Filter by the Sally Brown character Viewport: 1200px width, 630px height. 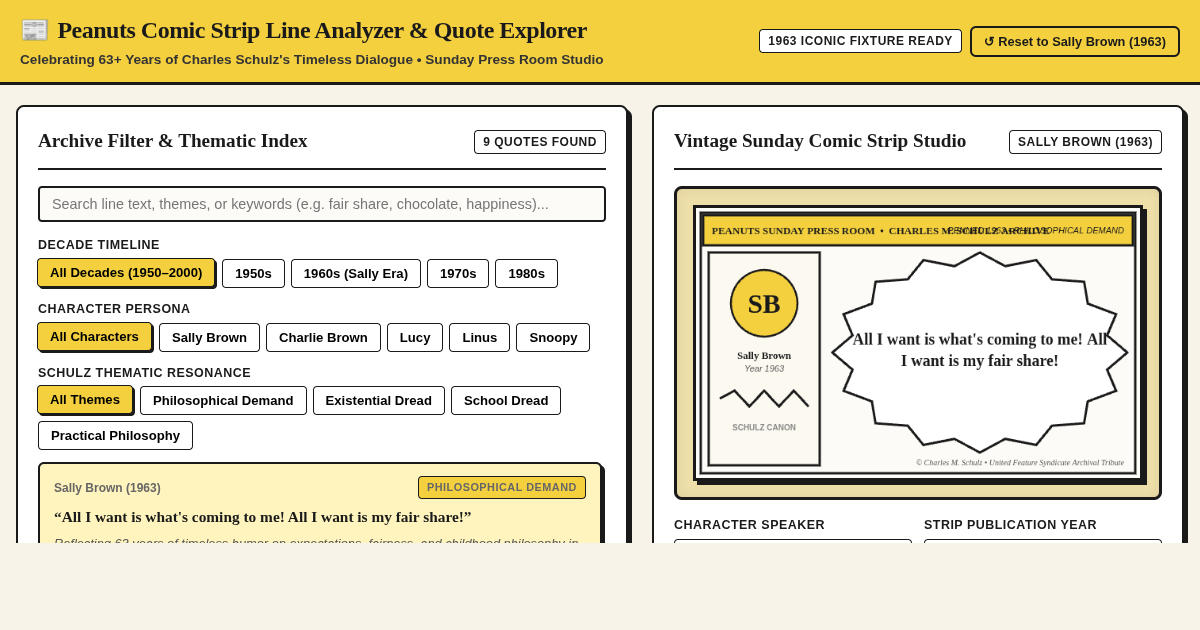209,337
